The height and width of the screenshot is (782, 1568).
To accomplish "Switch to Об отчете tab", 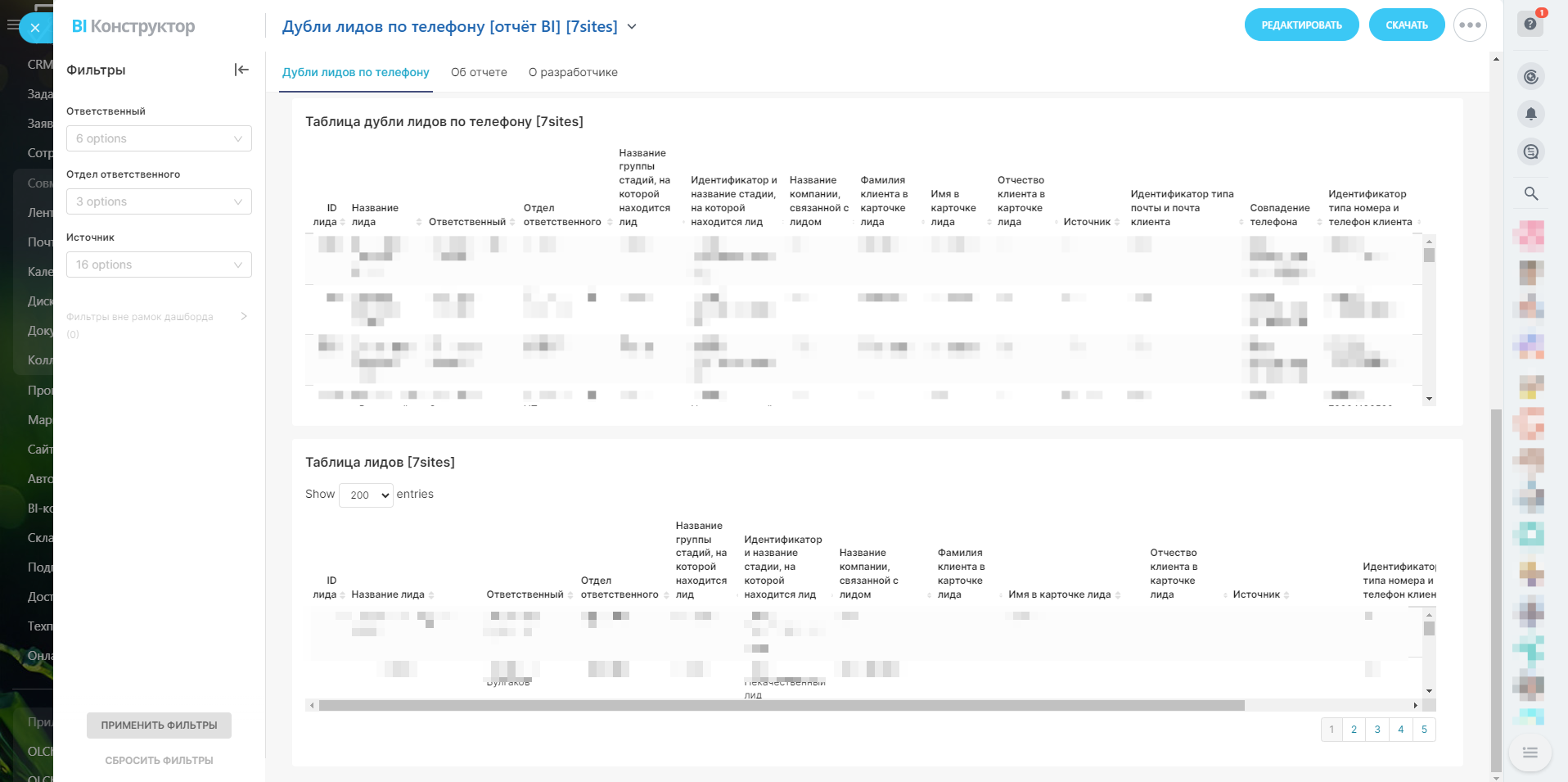I will pyautogui.click(x=479, y=72).
